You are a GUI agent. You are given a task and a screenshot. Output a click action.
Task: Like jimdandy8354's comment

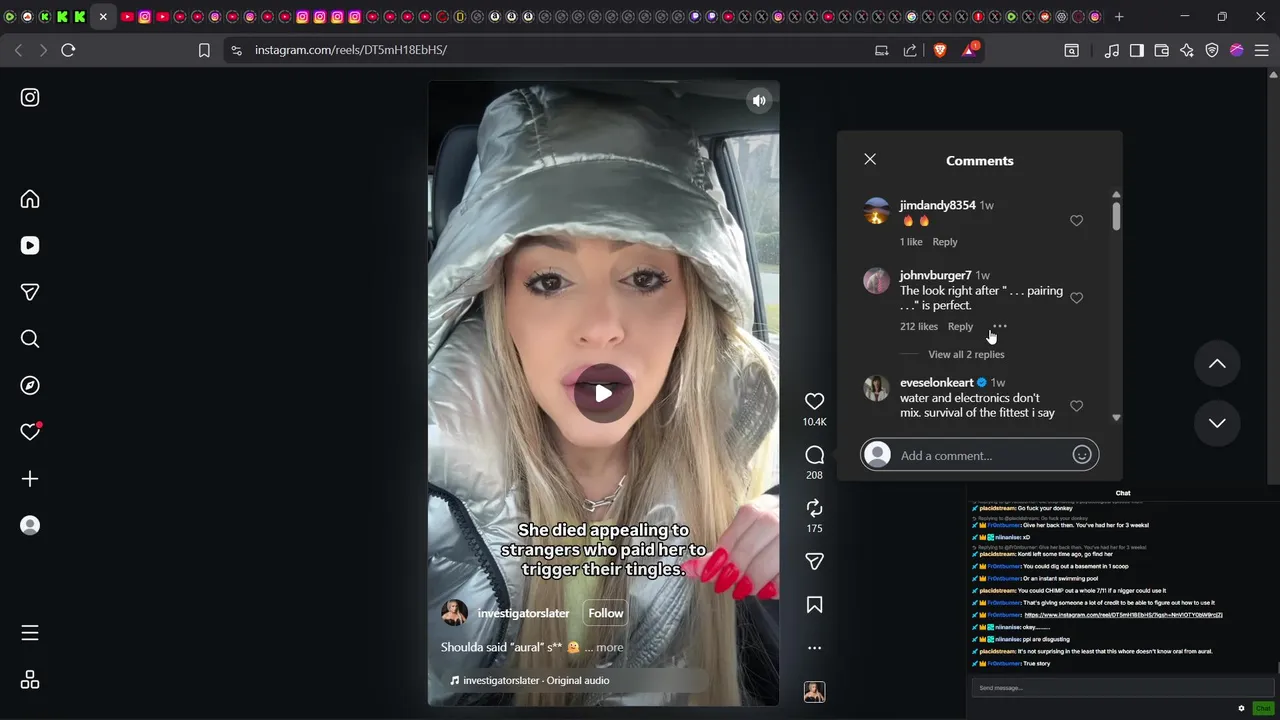click(1076, 220)
